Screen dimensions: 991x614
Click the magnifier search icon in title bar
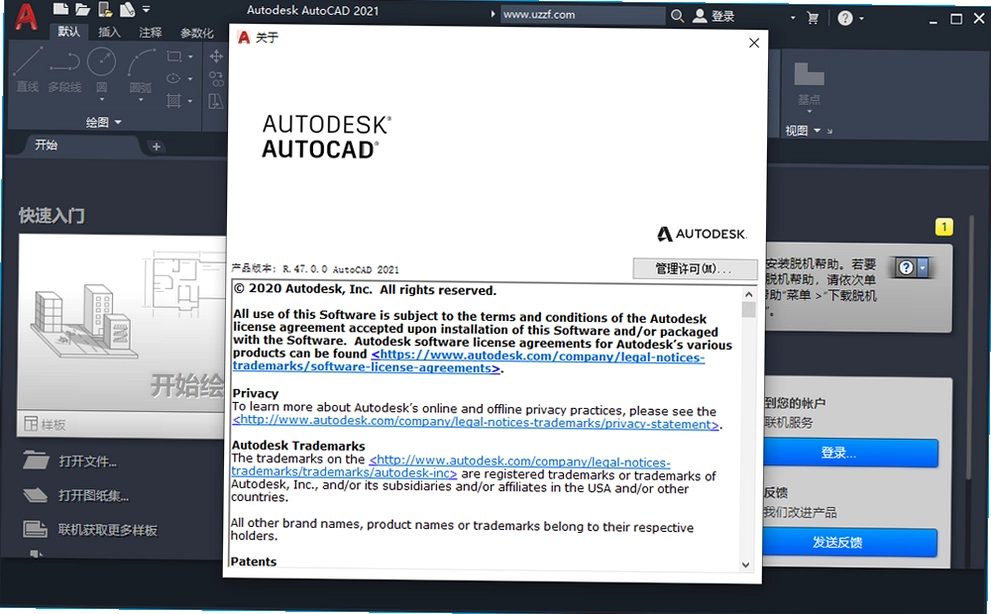(x=677, y=16)
